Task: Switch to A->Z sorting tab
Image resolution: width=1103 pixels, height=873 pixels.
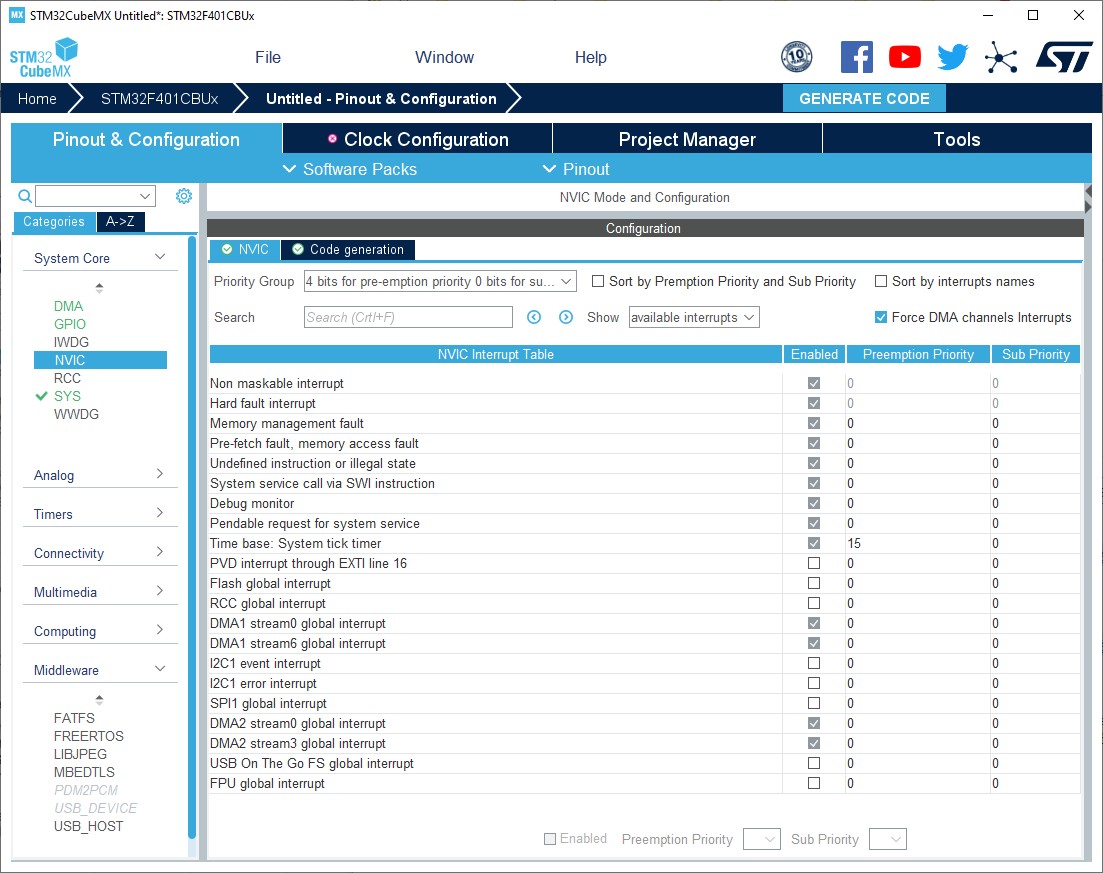Action: [x=120, y=222]
